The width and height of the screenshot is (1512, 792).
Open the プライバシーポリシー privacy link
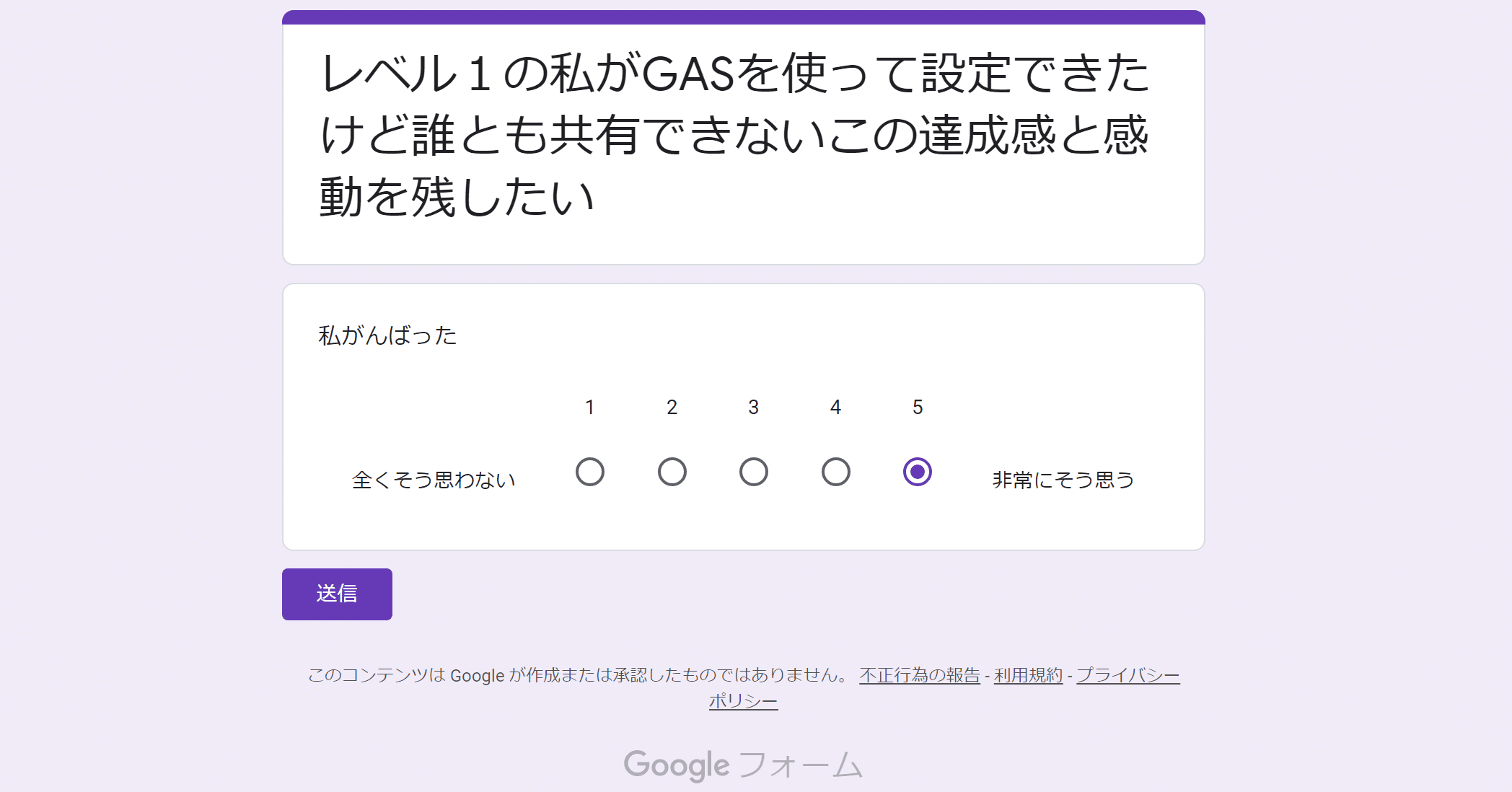pyautogui.click(x=1128, y=675)
